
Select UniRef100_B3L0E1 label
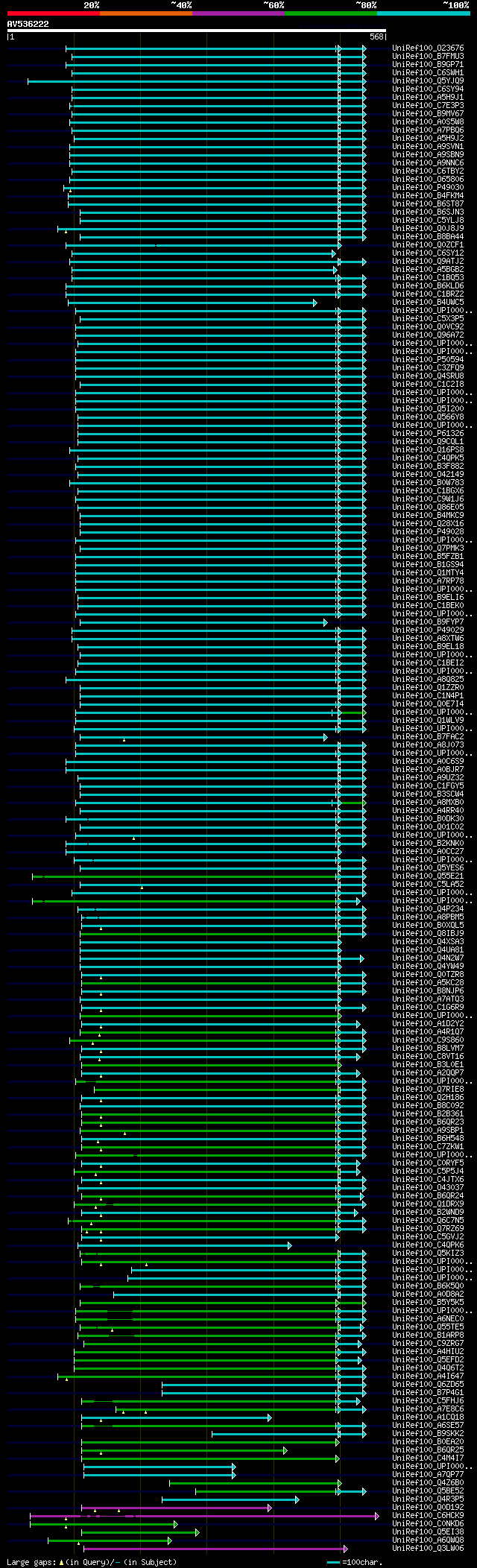click(428, 1064)
